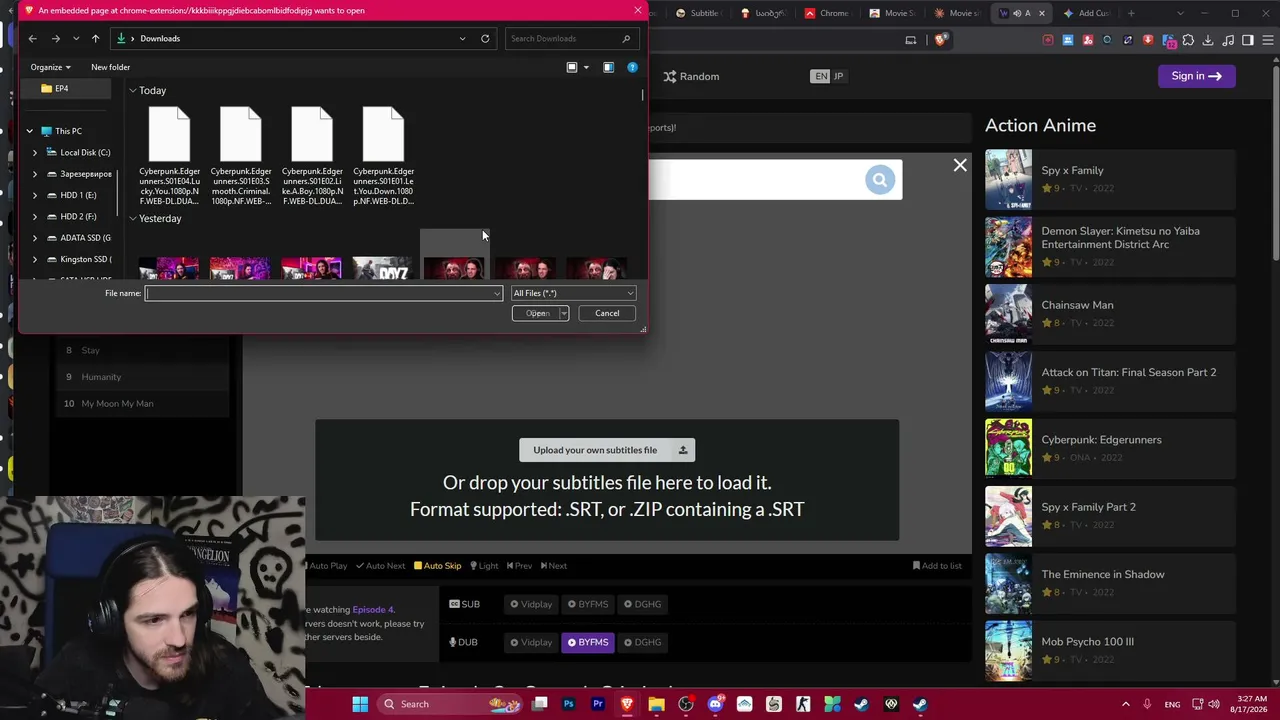Open Brave browser on the taskbar
The height and width of the screenshot is (720, 1280).
coord(627,704)
